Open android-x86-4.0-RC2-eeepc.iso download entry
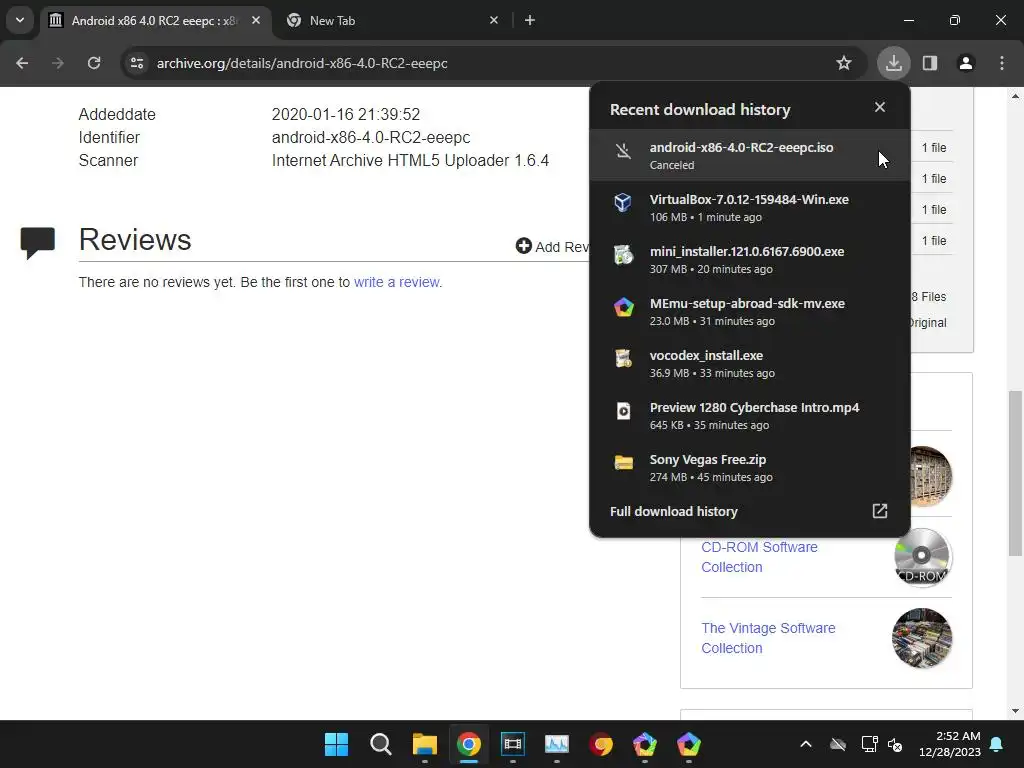This screenshot has height=768, width=1024. pyautogui.click(x=750, y=155)
